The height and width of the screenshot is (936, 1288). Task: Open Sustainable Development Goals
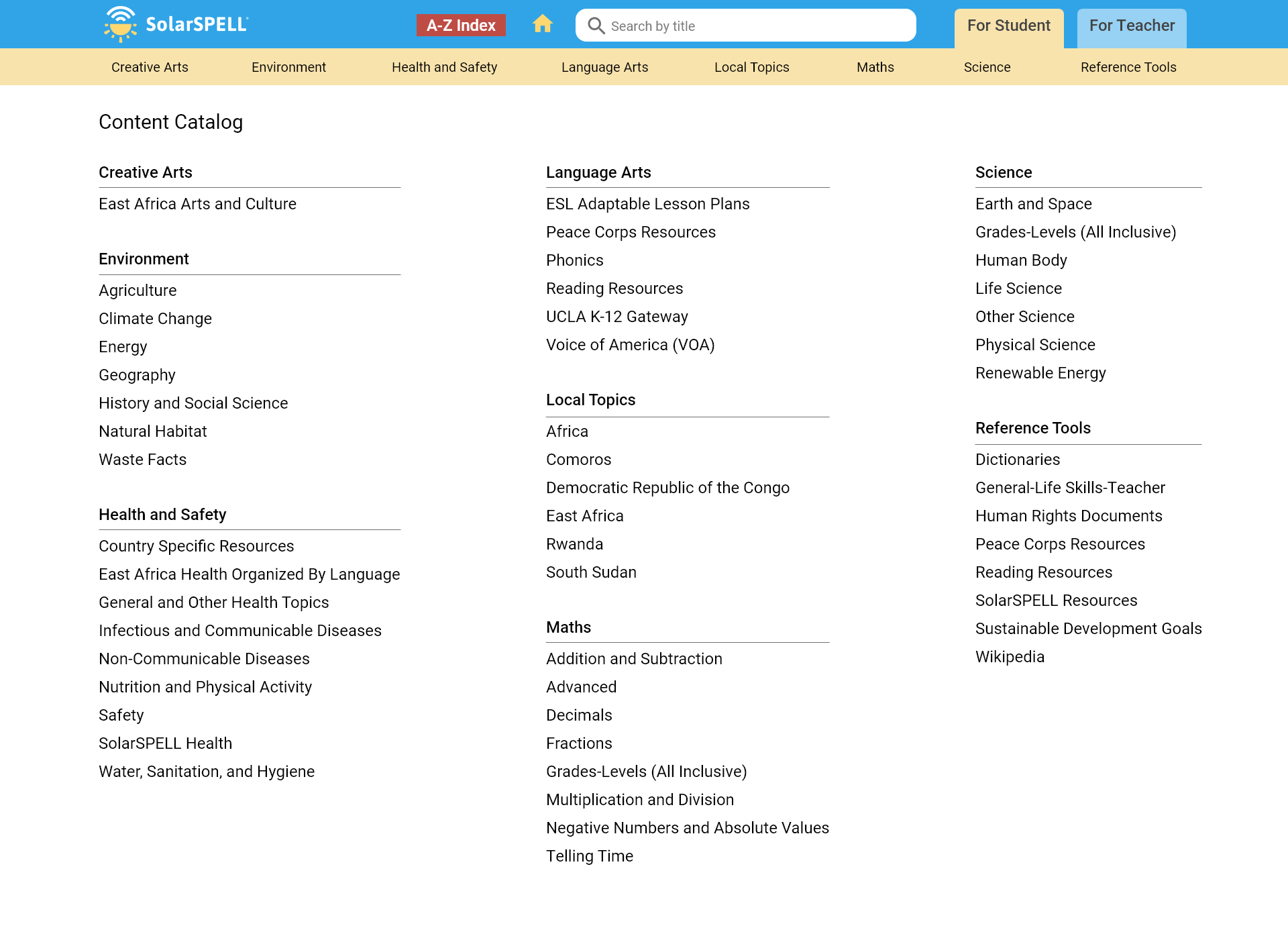click(x=1088, y=629)
